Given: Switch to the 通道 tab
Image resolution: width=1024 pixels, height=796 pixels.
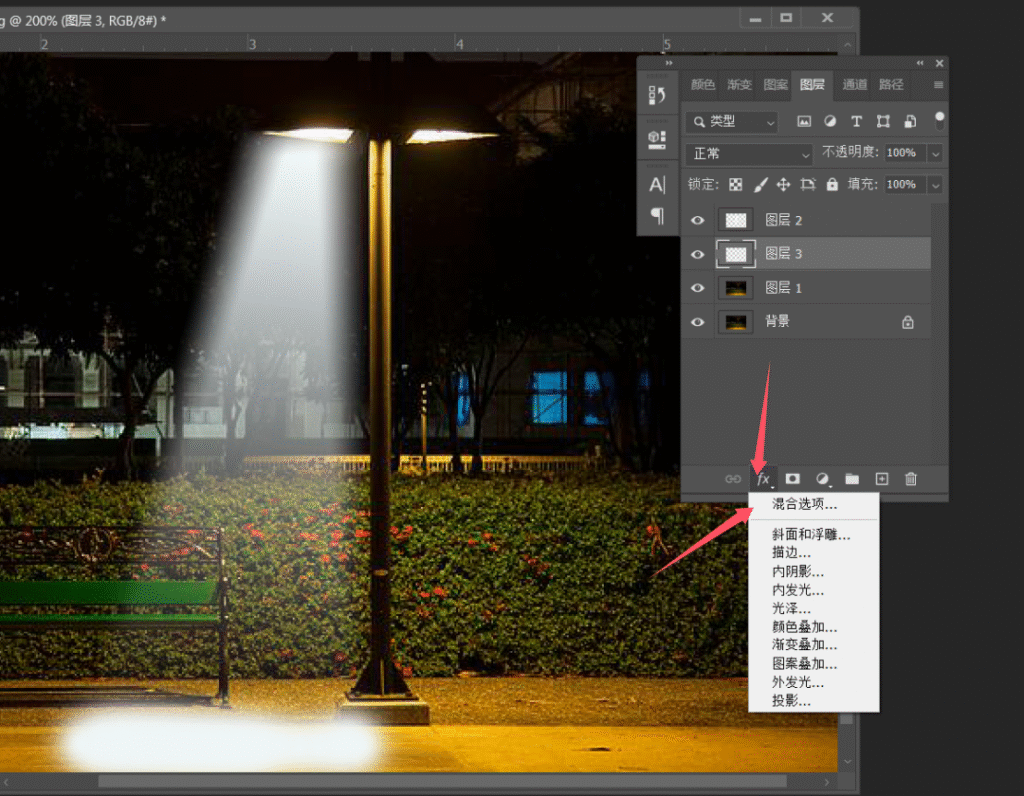Looking at the screenshot, I should click(855, 85).
